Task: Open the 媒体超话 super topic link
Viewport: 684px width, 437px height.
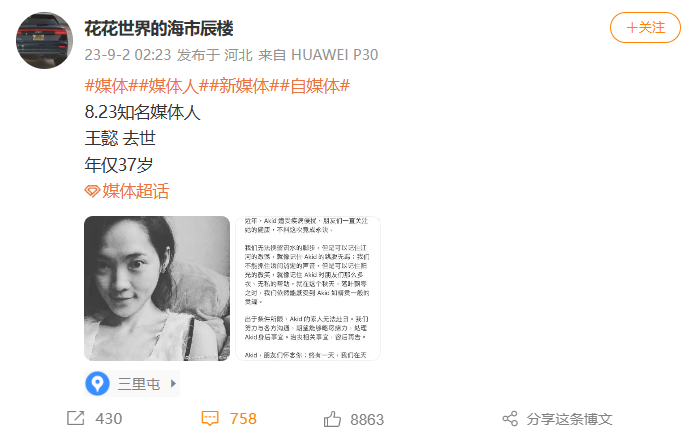Action: coord(136,191)
